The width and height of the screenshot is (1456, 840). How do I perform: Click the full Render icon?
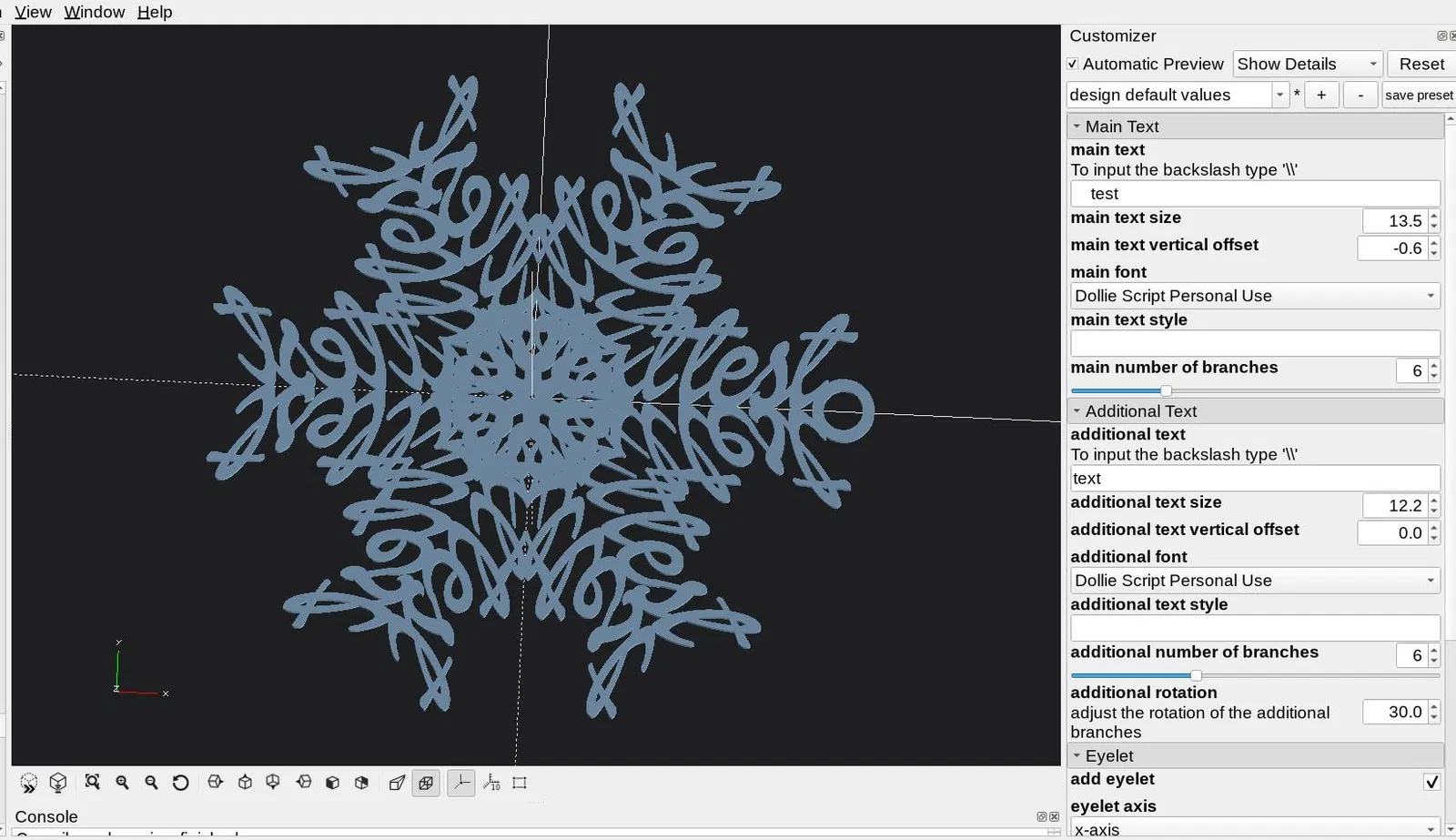(x=58, y=783)
